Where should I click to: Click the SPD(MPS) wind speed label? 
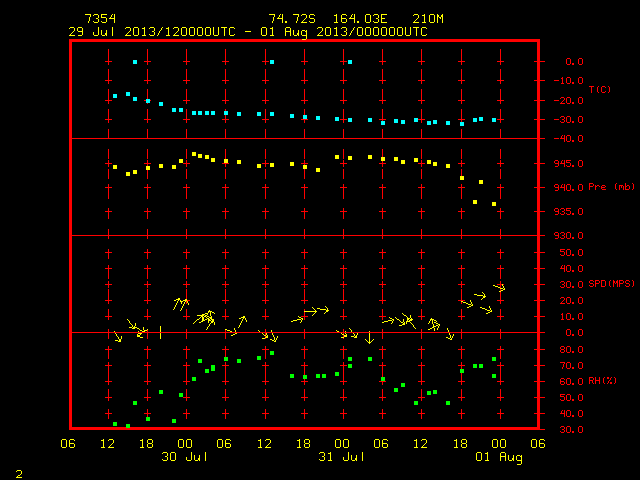611,284
